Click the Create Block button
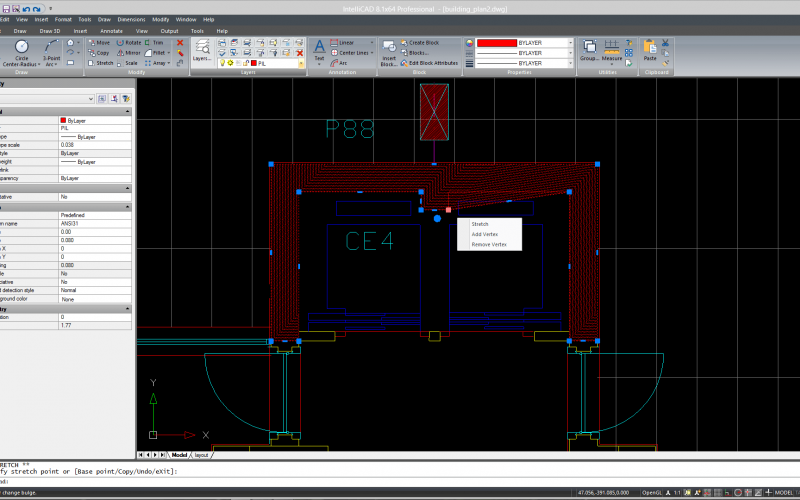Viewport: 800px width, 500px height. click(x=428, y=43)
